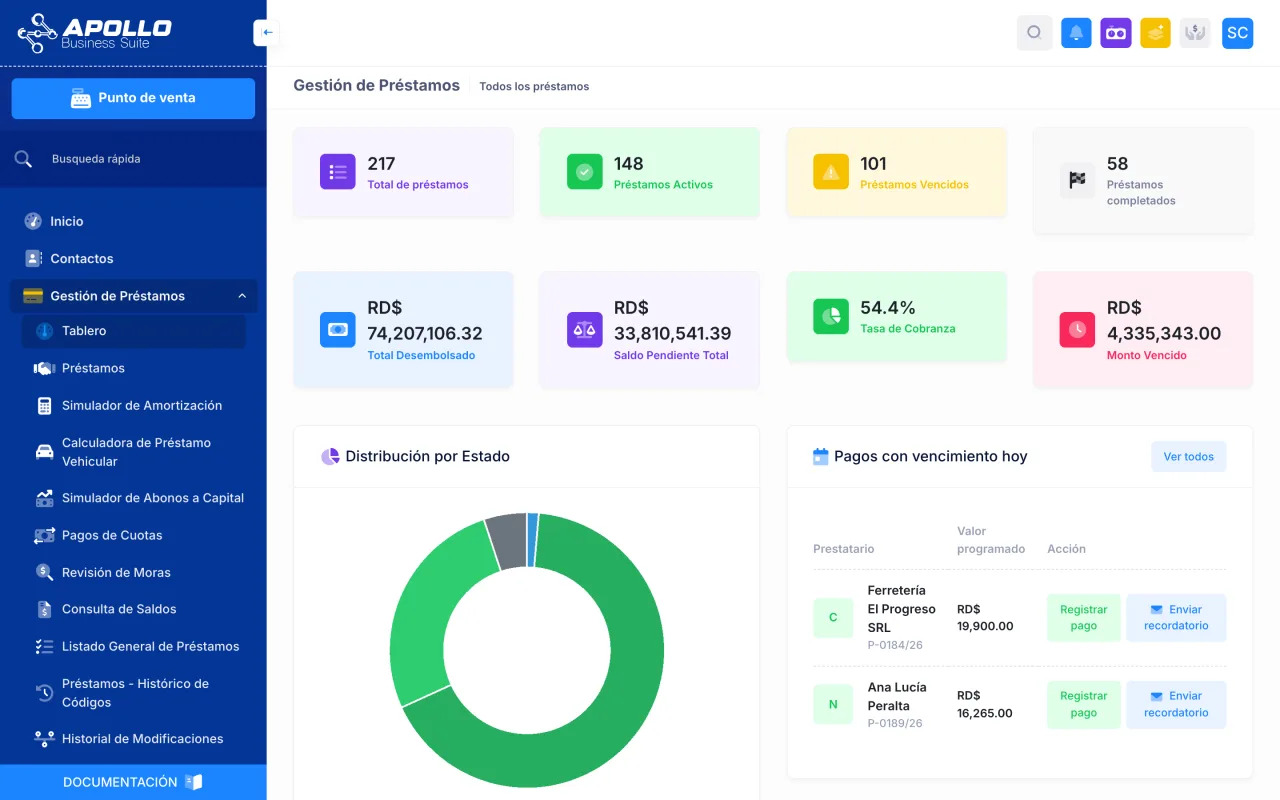Open the Préstamos sidebar item
This screenshot has height=800, width=1280.
coord(133,368)
